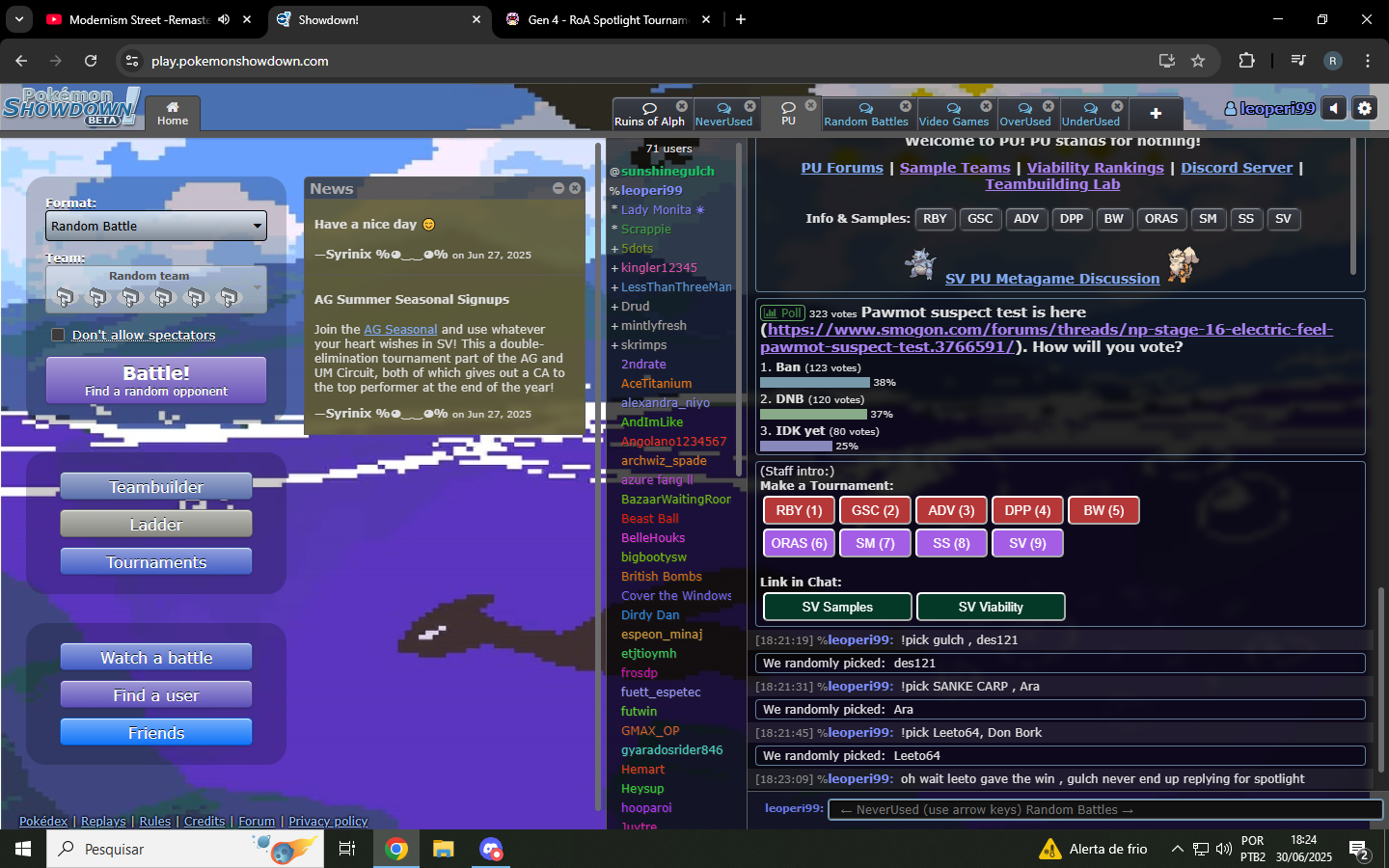The width and height of the screenshot is (1389, 868).
Task: Open the sound volume settings speaker icon
Action: coord(1334,108)
